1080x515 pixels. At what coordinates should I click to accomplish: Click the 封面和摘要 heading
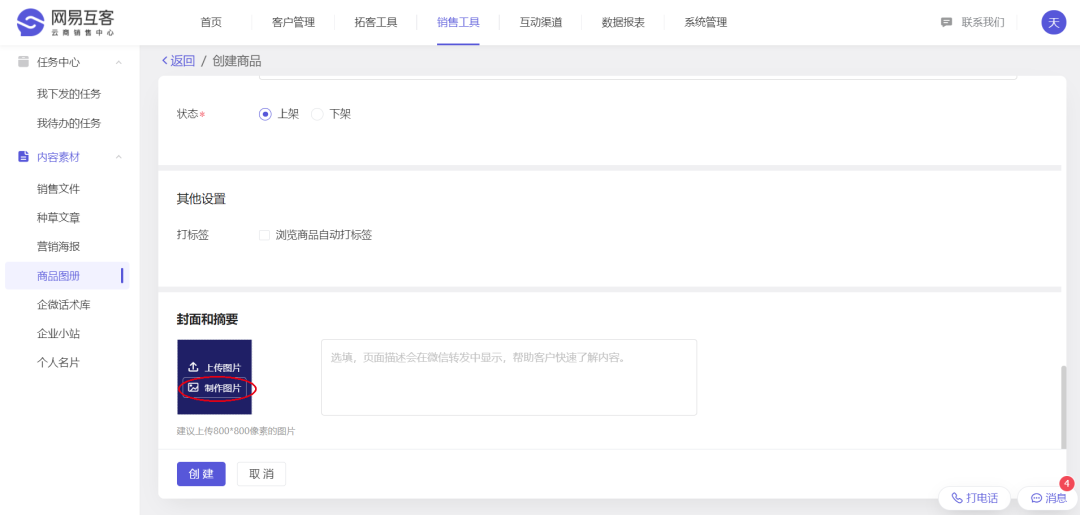point(207,319)
